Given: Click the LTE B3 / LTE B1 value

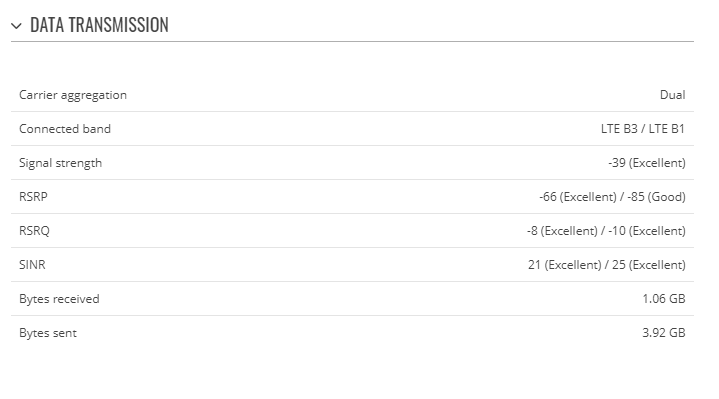Looking at the screenshot, I should (x=642, y=129).
